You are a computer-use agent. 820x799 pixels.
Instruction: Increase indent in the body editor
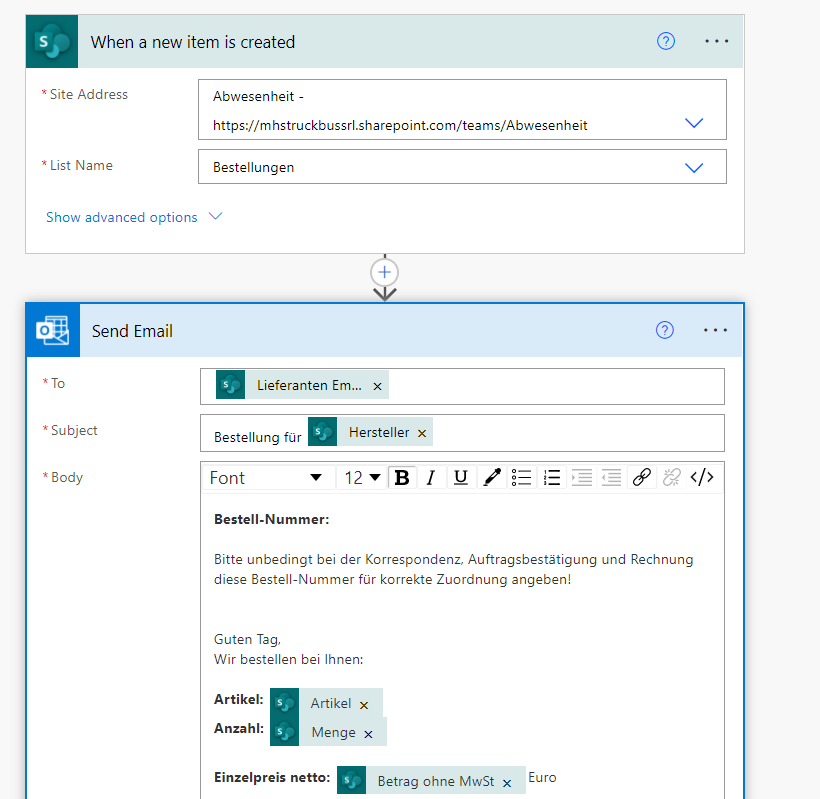pos(582,477)
